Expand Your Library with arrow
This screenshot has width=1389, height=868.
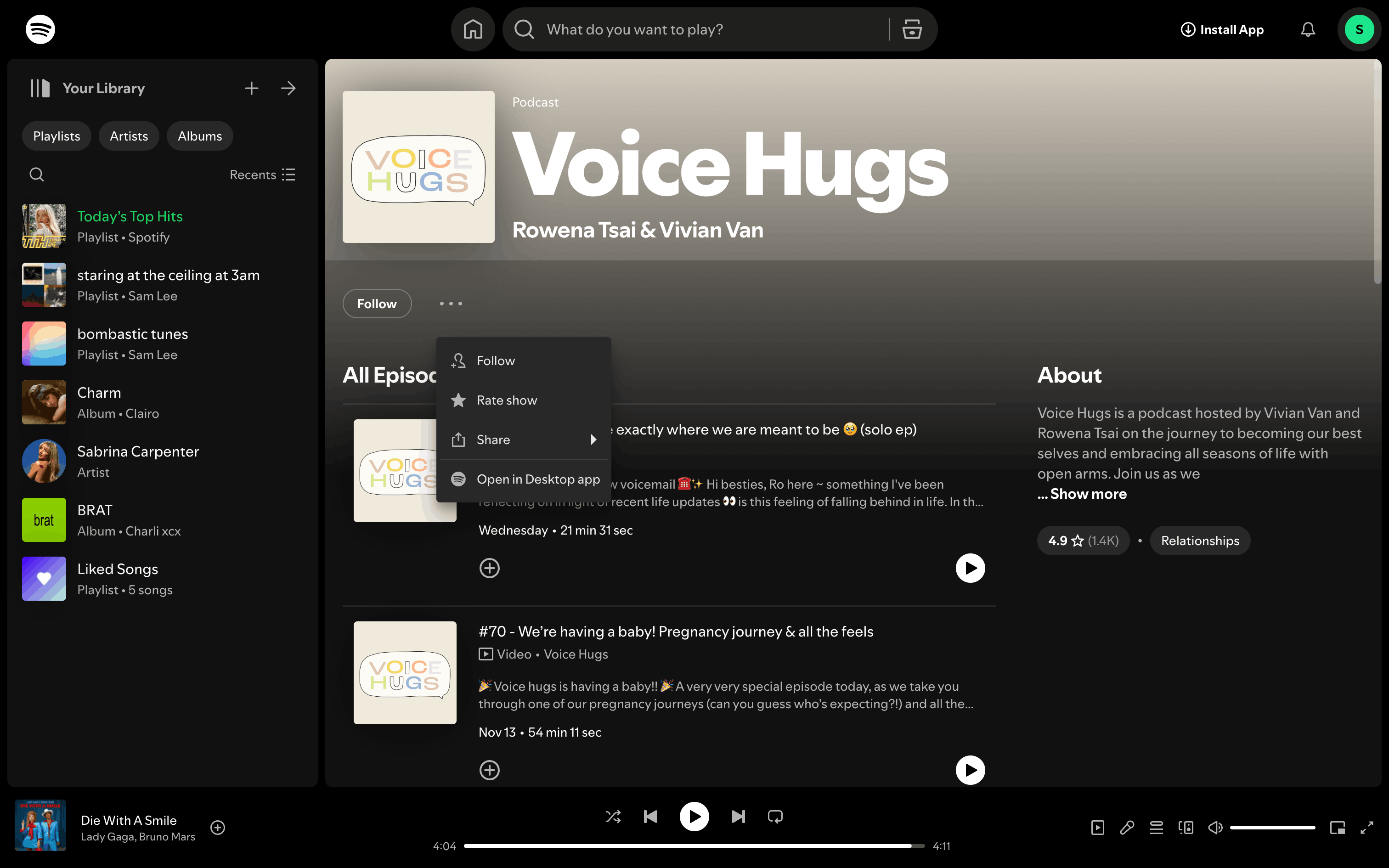click(x=288, y=88)
